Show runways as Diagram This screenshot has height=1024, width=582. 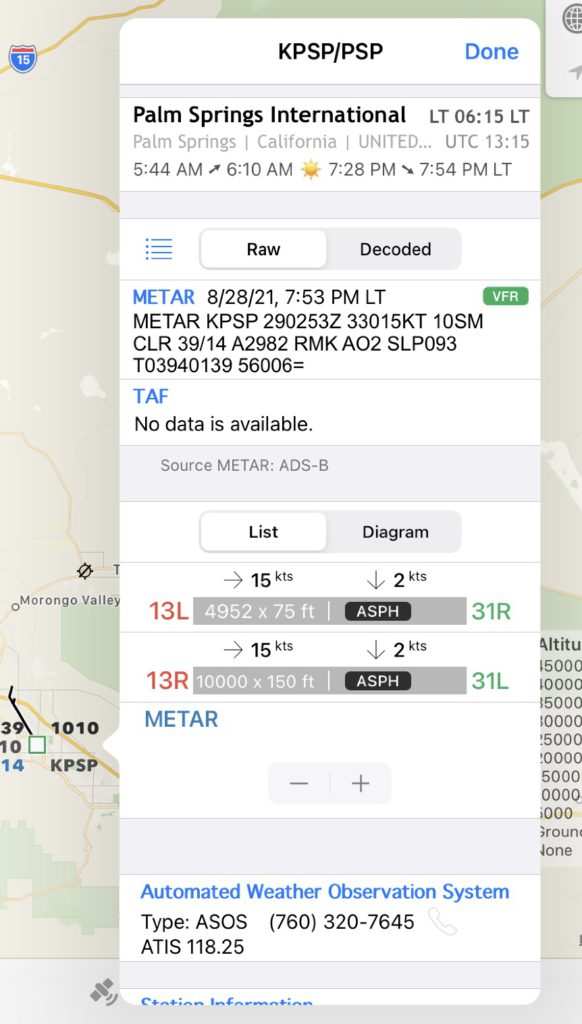pyautogui.click(x=395, y=532)
